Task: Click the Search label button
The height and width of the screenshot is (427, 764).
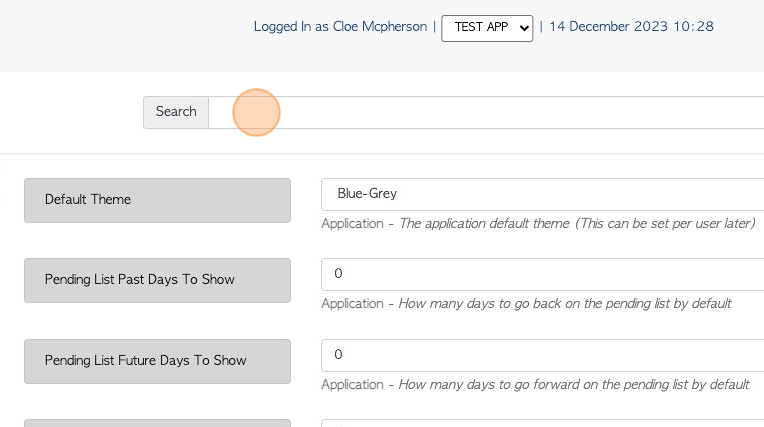Action: (176, 113)
